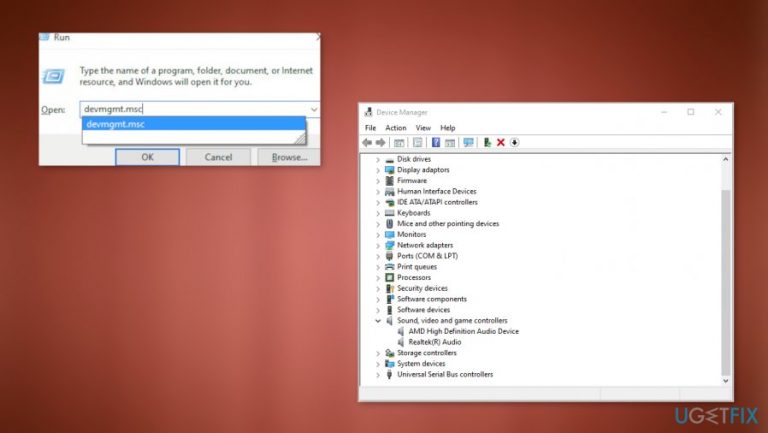This screenshot has width=768, height=433.
Task: Toggle the Show/Hide Action Pane toolbar icon
Action: coord(450,143)
